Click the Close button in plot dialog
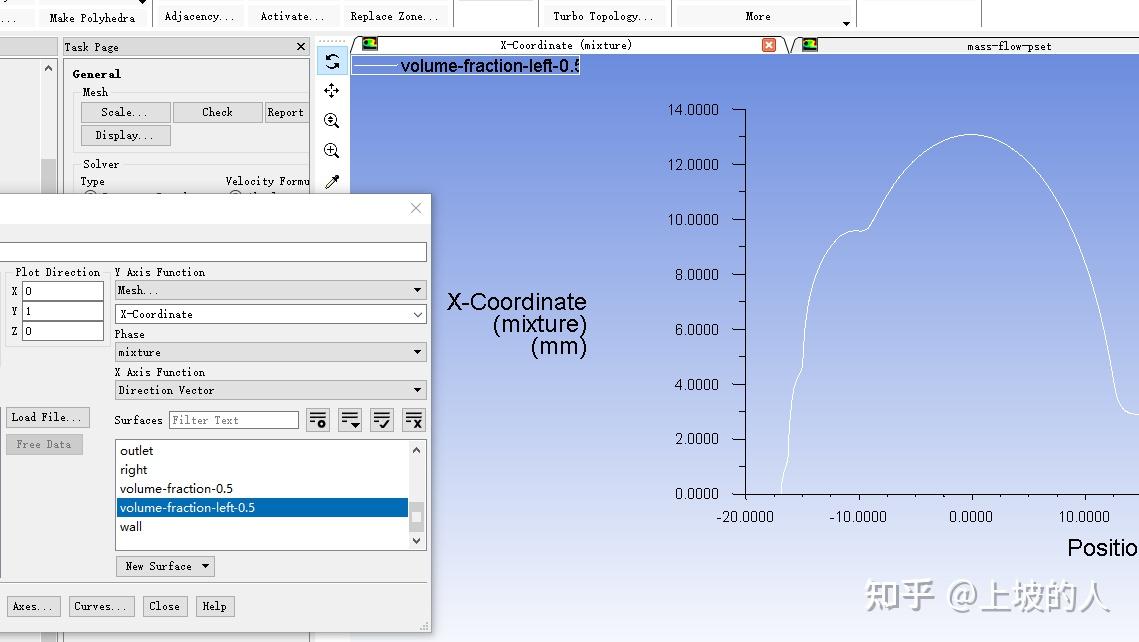The height and width of the screenshot is (642, 1139). (x=164, y=606)
